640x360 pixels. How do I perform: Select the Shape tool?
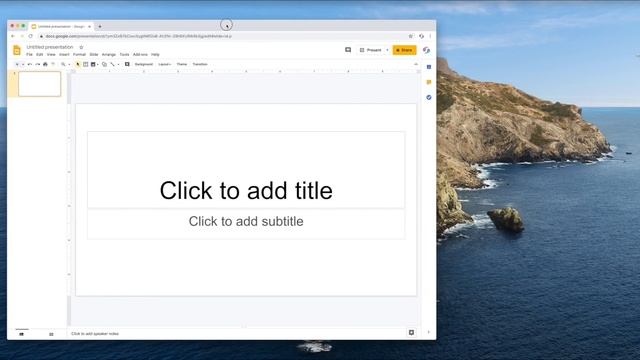[104, 64]
